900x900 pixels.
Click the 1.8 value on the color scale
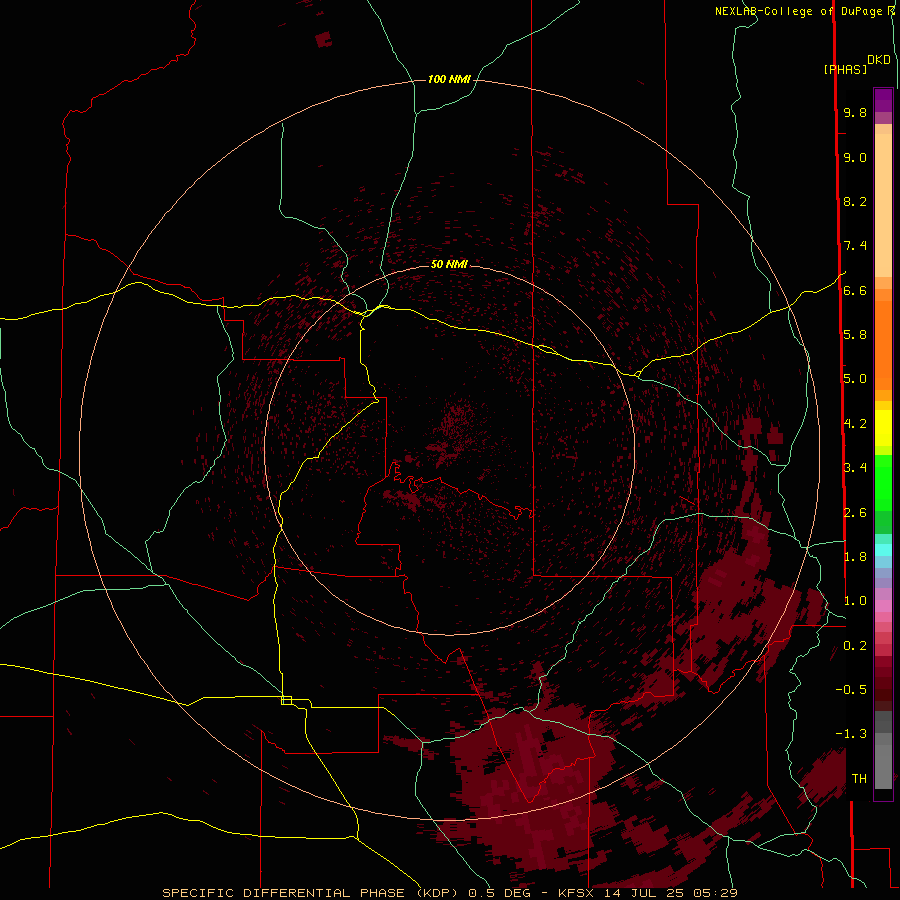click(x=855, y=556)
